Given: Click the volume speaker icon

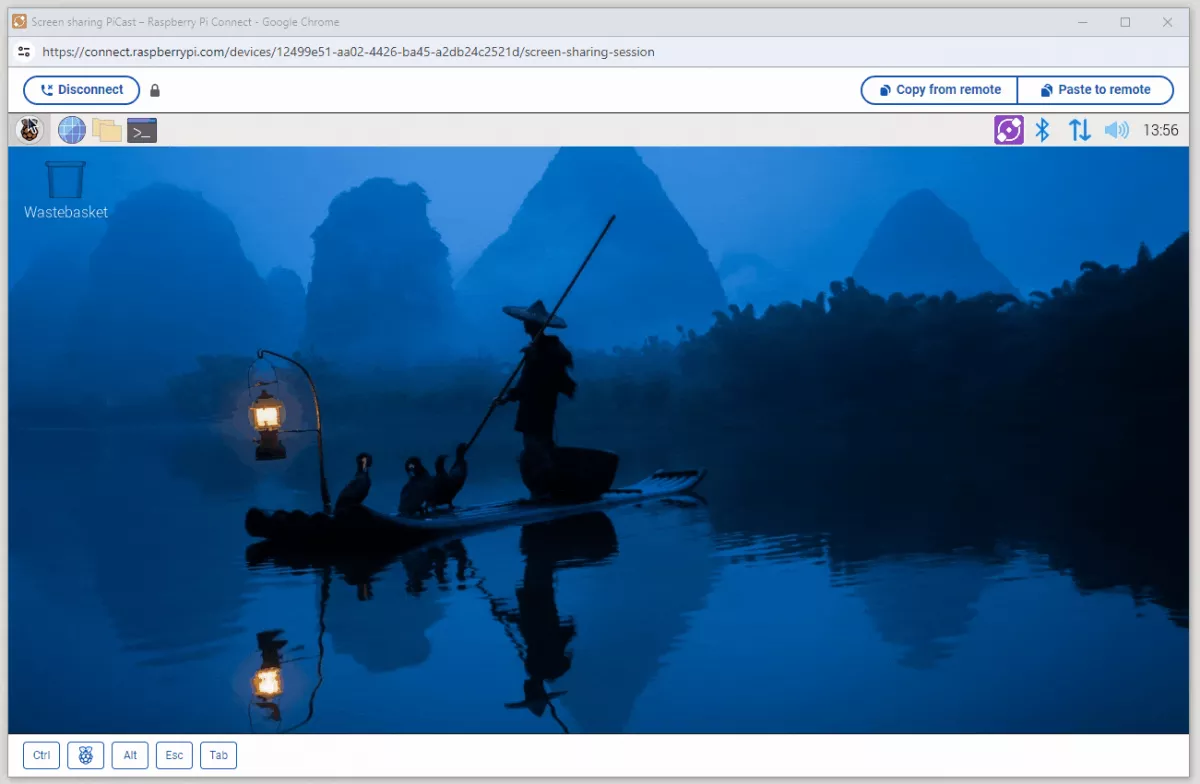Looking at the screenshot, I should coord(1116,130).
